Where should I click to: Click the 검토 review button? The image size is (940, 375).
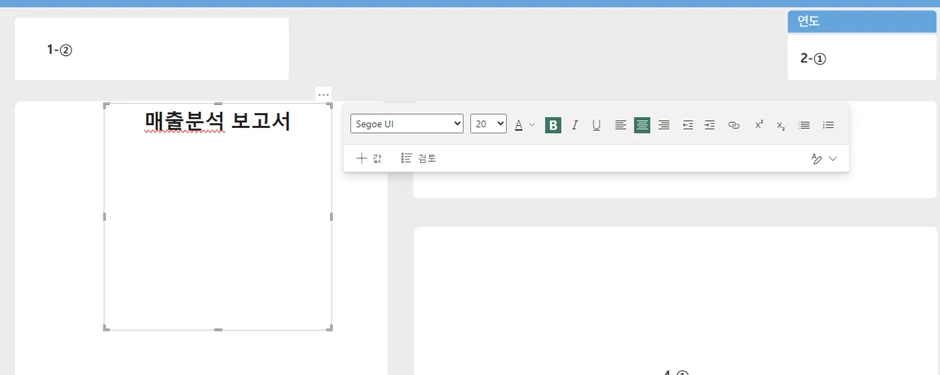(x=418, y=158)
